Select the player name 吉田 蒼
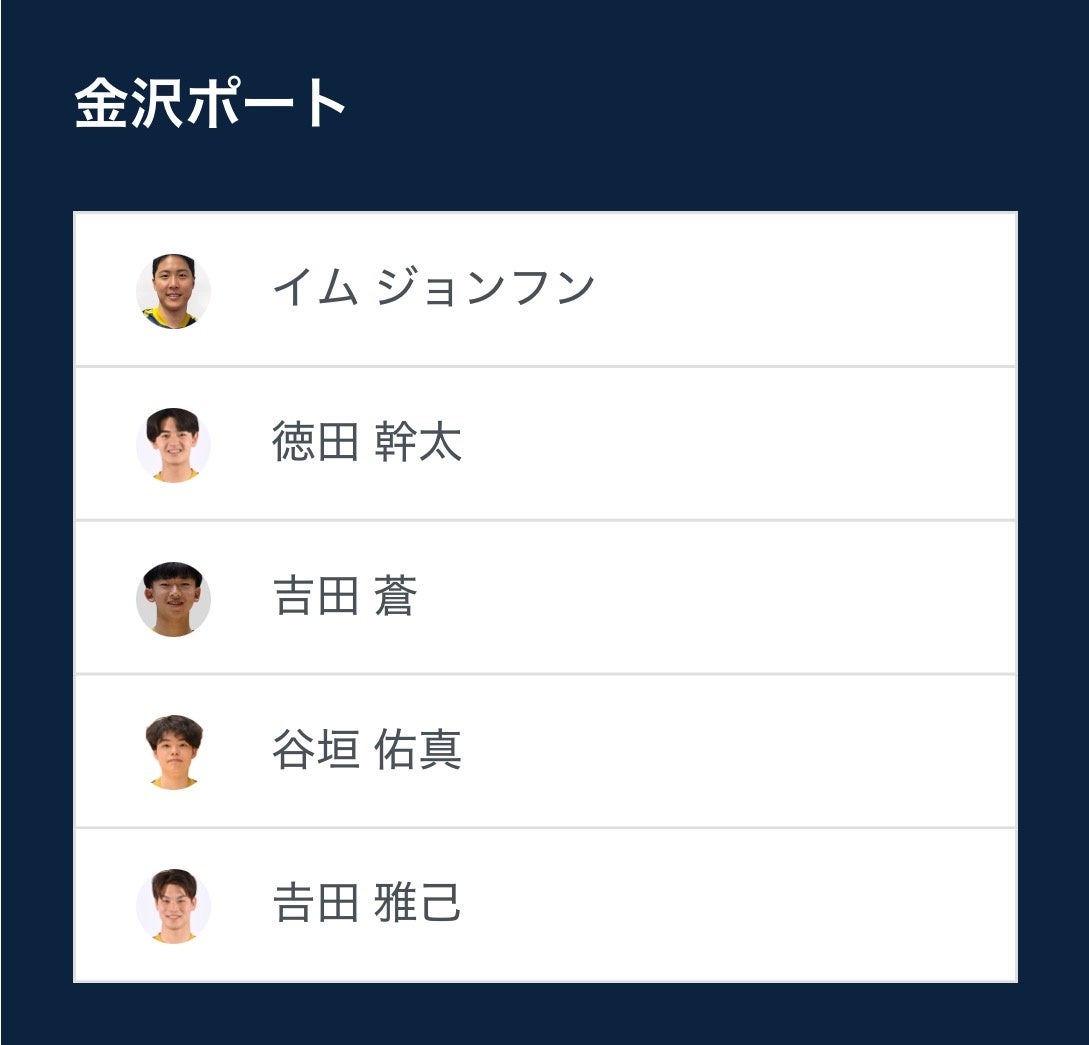Viewport: 1089px width, 1045px height. (344, 597)
